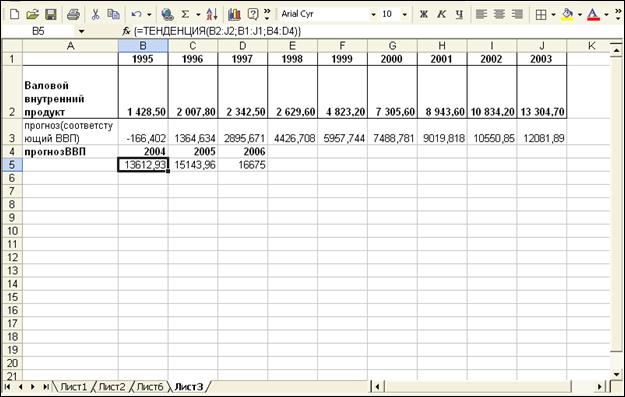
Task: Select cell with value 13 304,70
Action: point(542,92)
